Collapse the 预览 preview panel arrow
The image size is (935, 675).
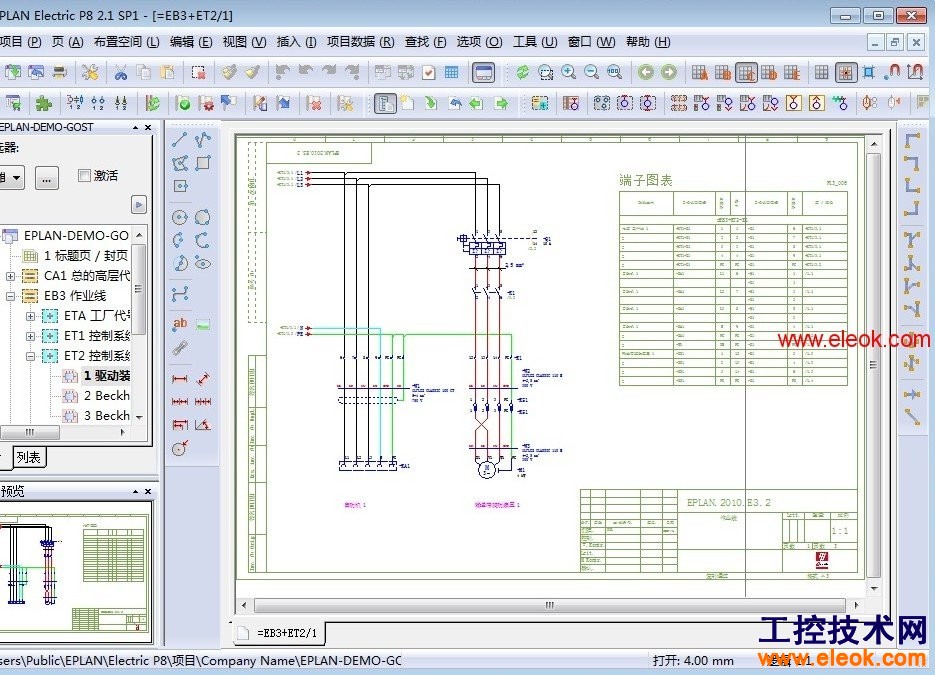coord(135,491)
